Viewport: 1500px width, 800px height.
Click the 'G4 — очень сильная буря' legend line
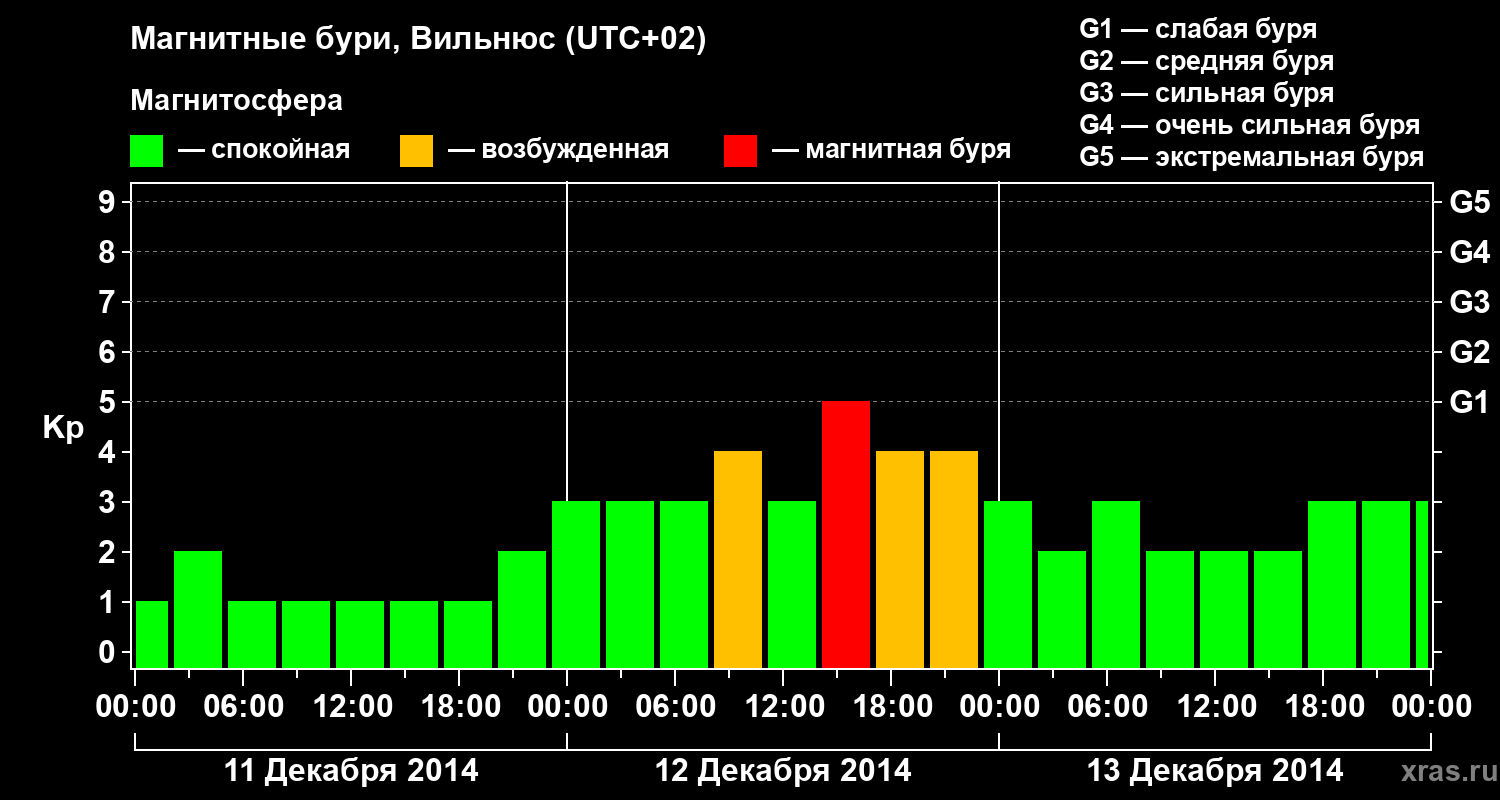(1250, 125)
